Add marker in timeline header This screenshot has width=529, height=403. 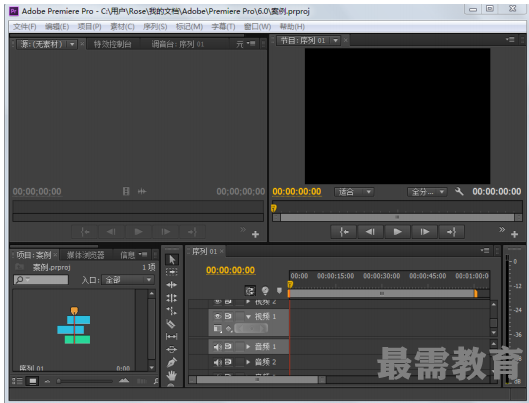pyautogui.click(x=279, y=290)
